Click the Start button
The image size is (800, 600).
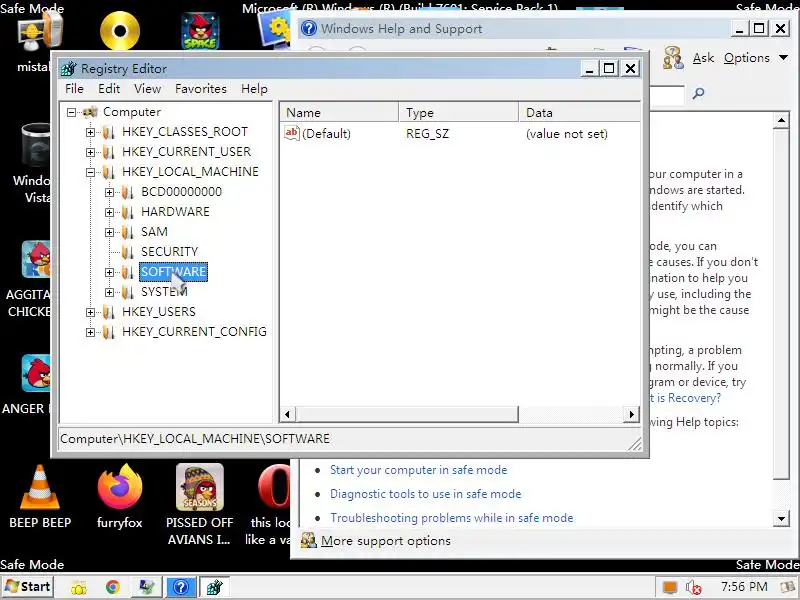coord(28,587)
